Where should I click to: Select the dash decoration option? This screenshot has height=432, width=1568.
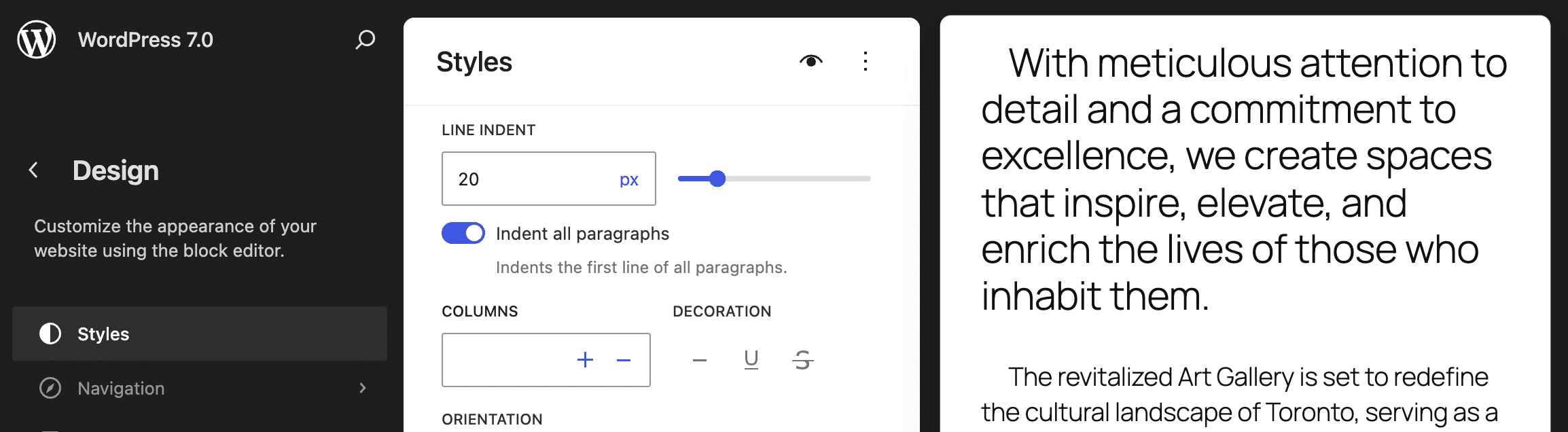click(699, 360)
